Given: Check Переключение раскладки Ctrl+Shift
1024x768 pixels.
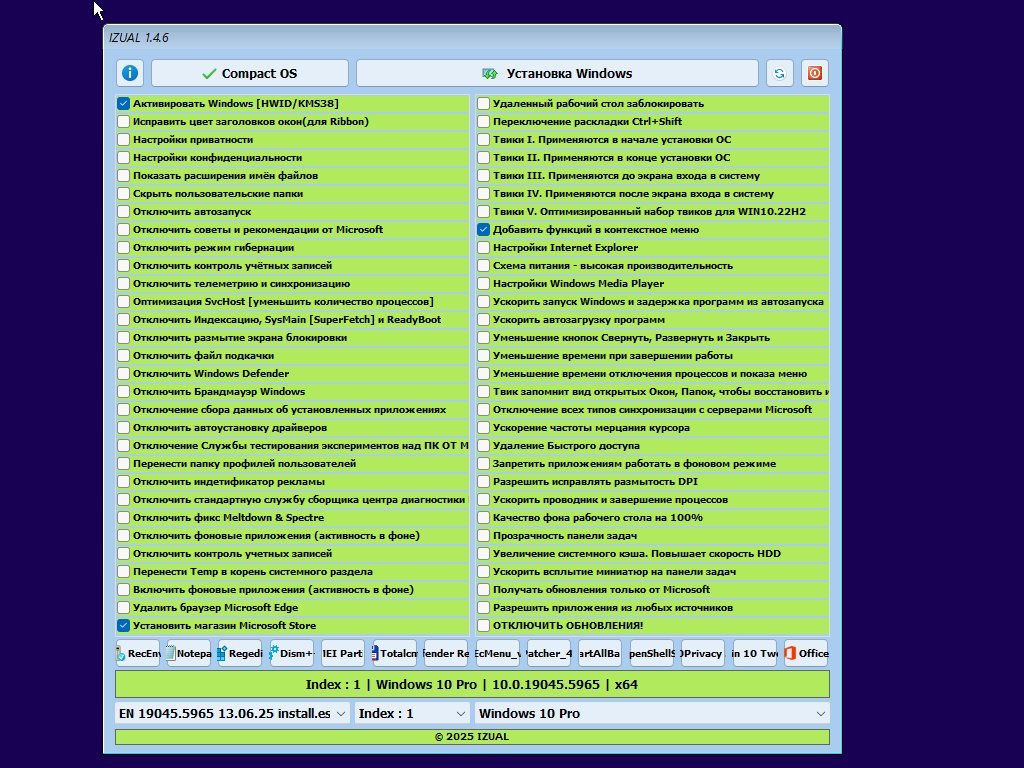Looking at the screenshot, I should (x=483, y=121).
